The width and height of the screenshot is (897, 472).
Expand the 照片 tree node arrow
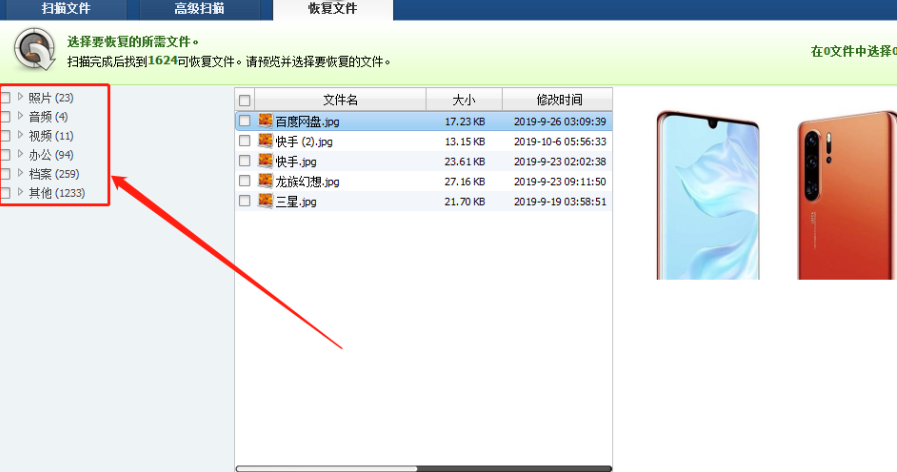21,97
